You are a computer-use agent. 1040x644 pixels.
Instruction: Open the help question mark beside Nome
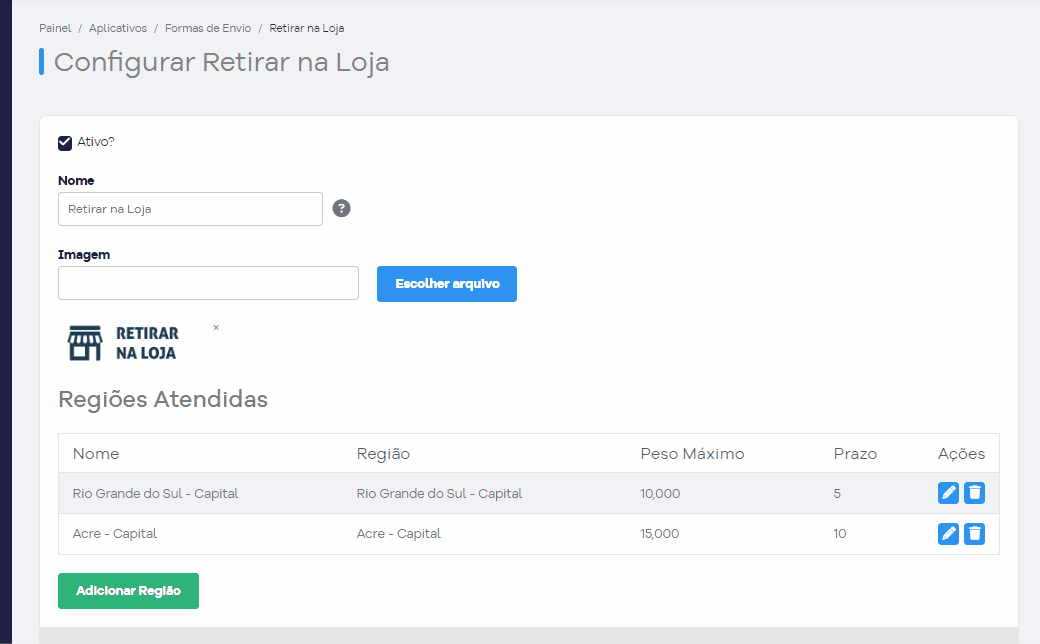click(342, 208)
